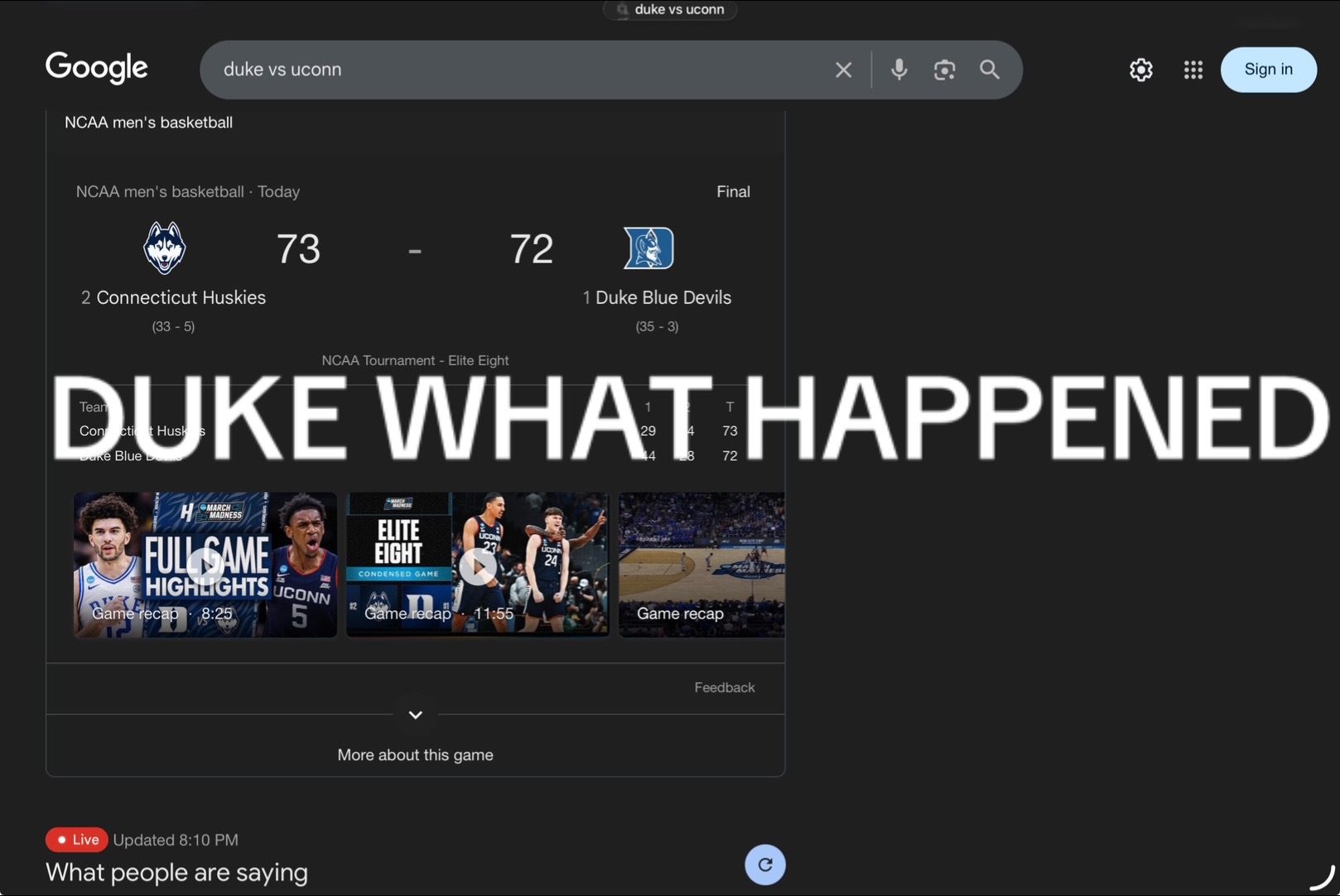The width and height of the screenshot is (1340, 896).
Task: Open the settings gear menu
Action: click(x=1141, y=70)
